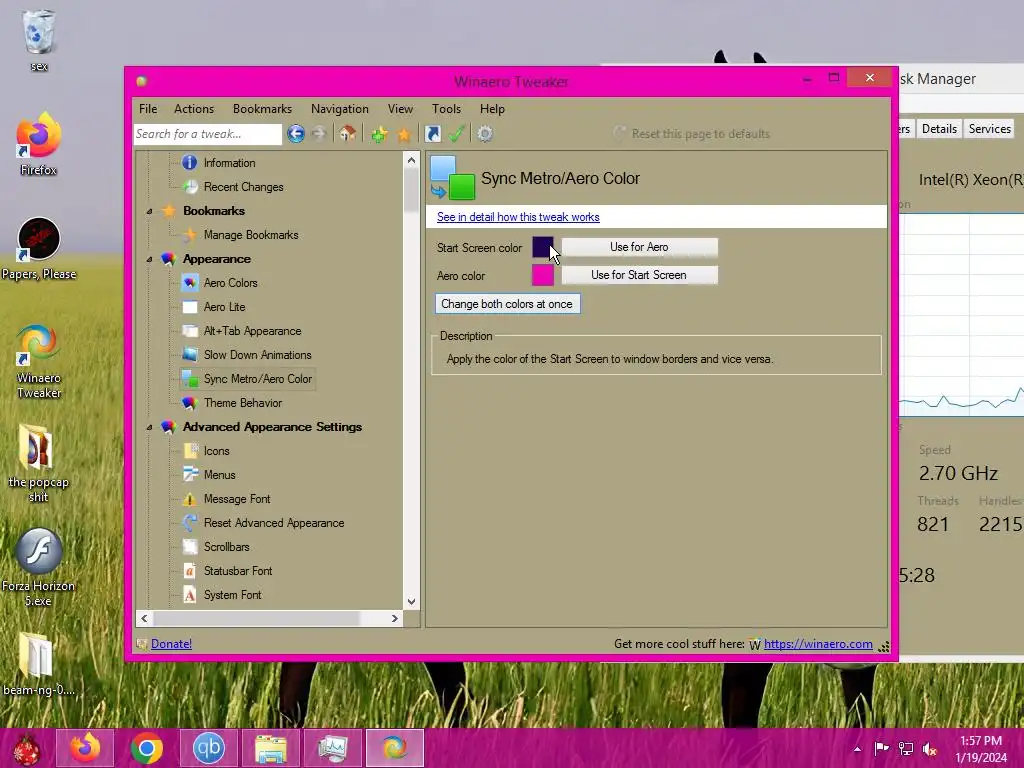Select Aero Lite tree item

tap(224, 307)
